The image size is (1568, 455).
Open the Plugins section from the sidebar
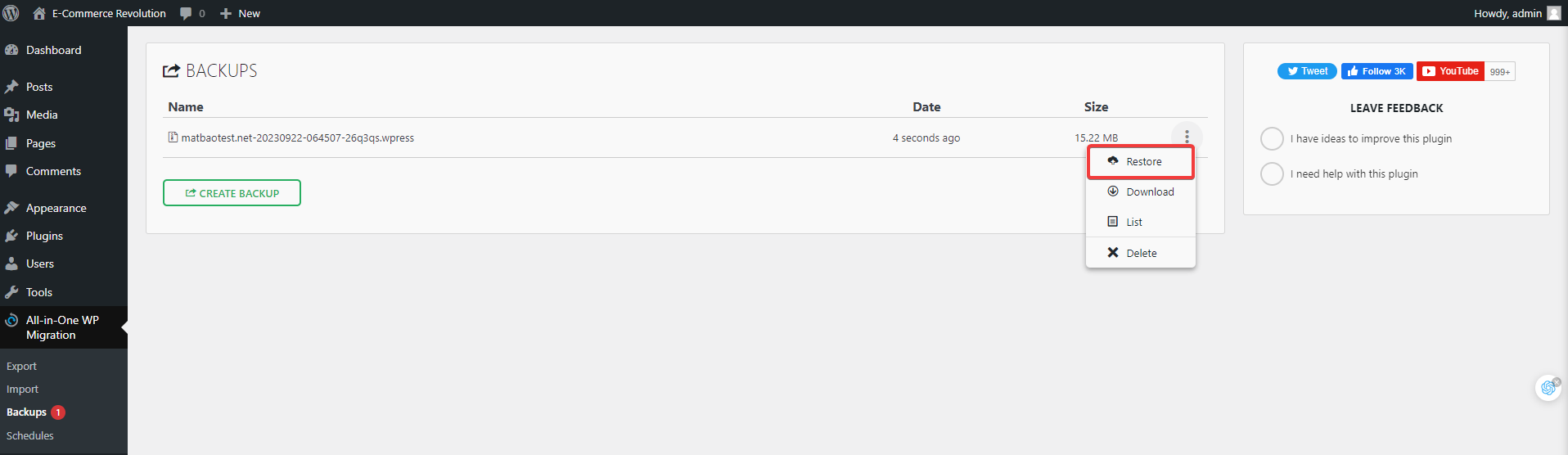click(x=44, y=236)
